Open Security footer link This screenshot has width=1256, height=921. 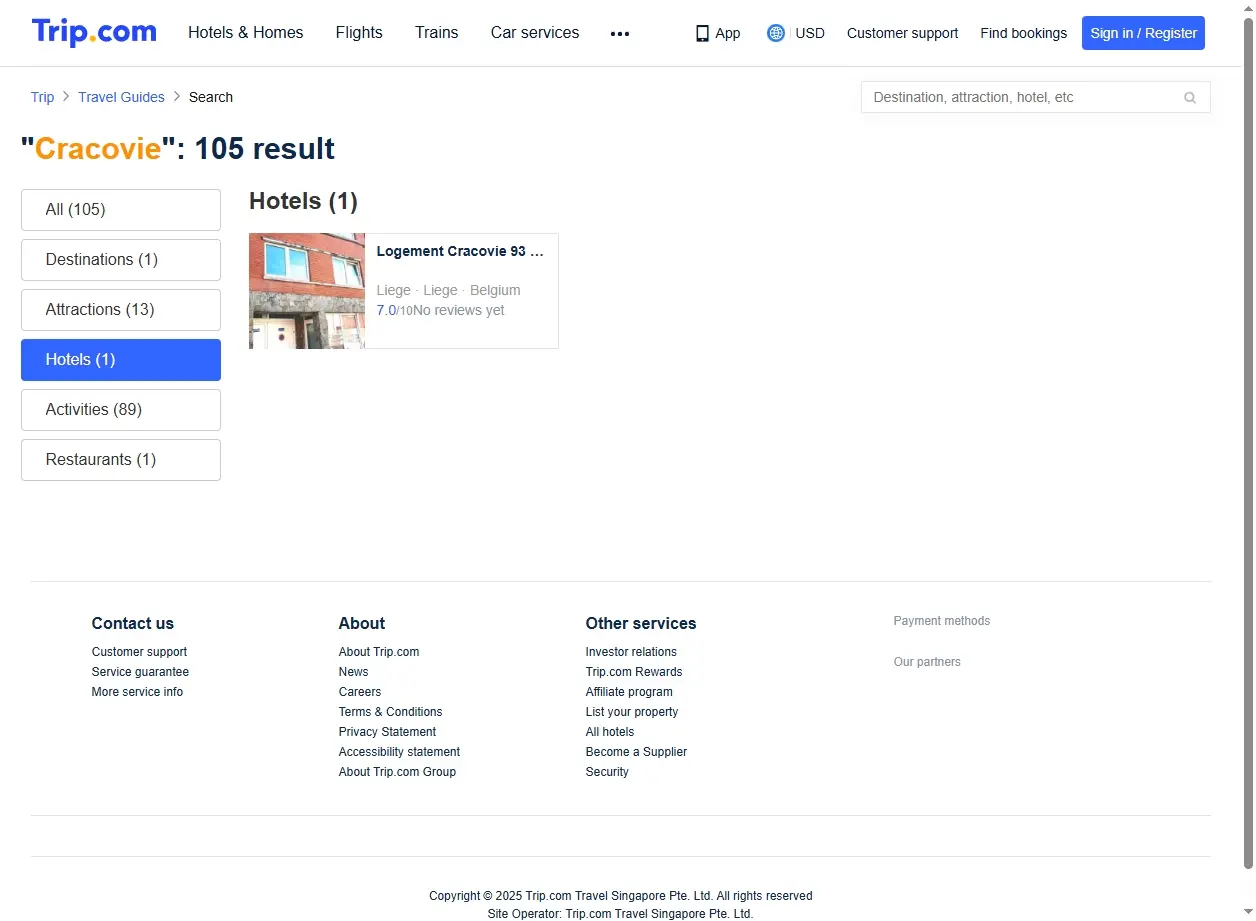[607, 772]
